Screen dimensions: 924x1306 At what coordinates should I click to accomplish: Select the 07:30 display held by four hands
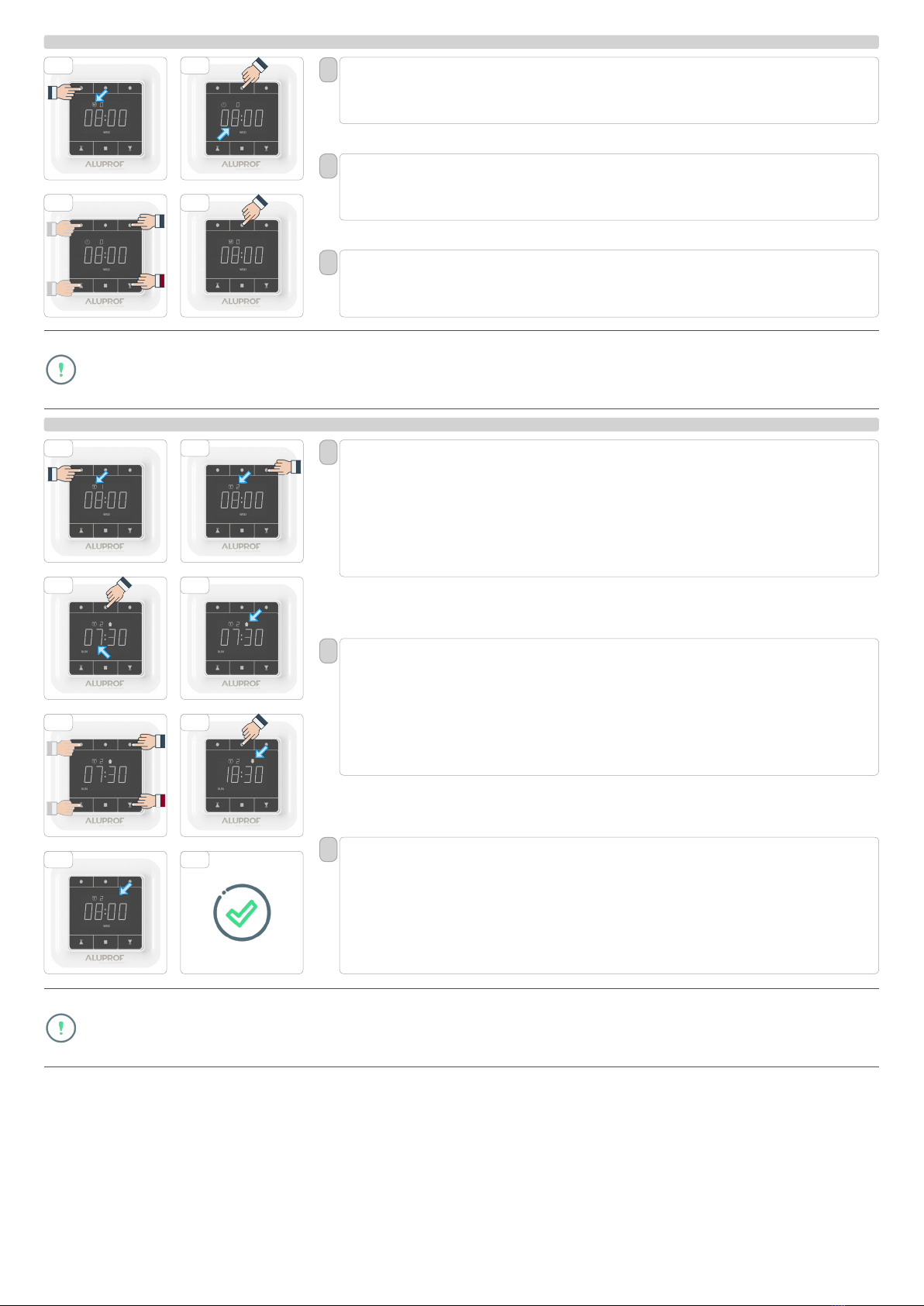105,774
